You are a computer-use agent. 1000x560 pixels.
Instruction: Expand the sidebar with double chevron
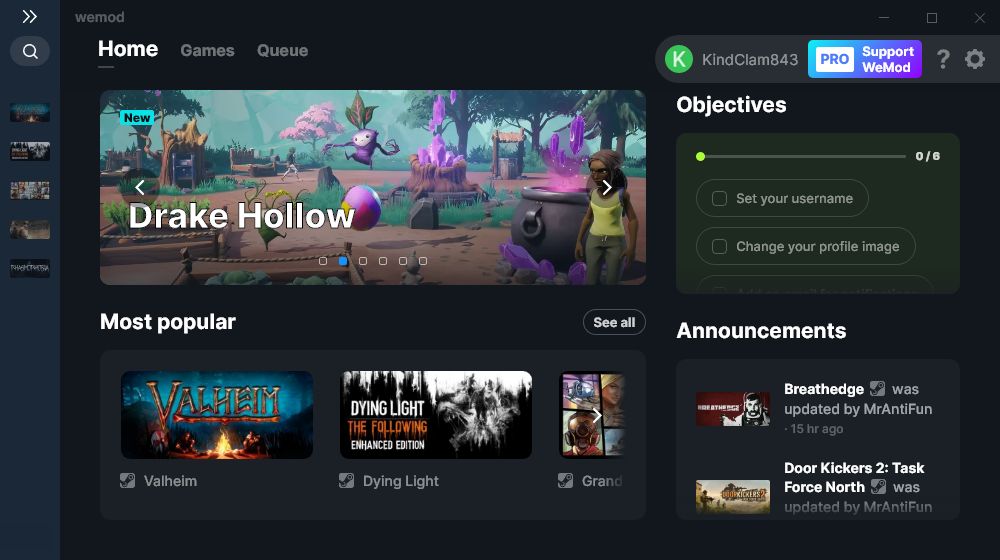[x=29, y=17]
